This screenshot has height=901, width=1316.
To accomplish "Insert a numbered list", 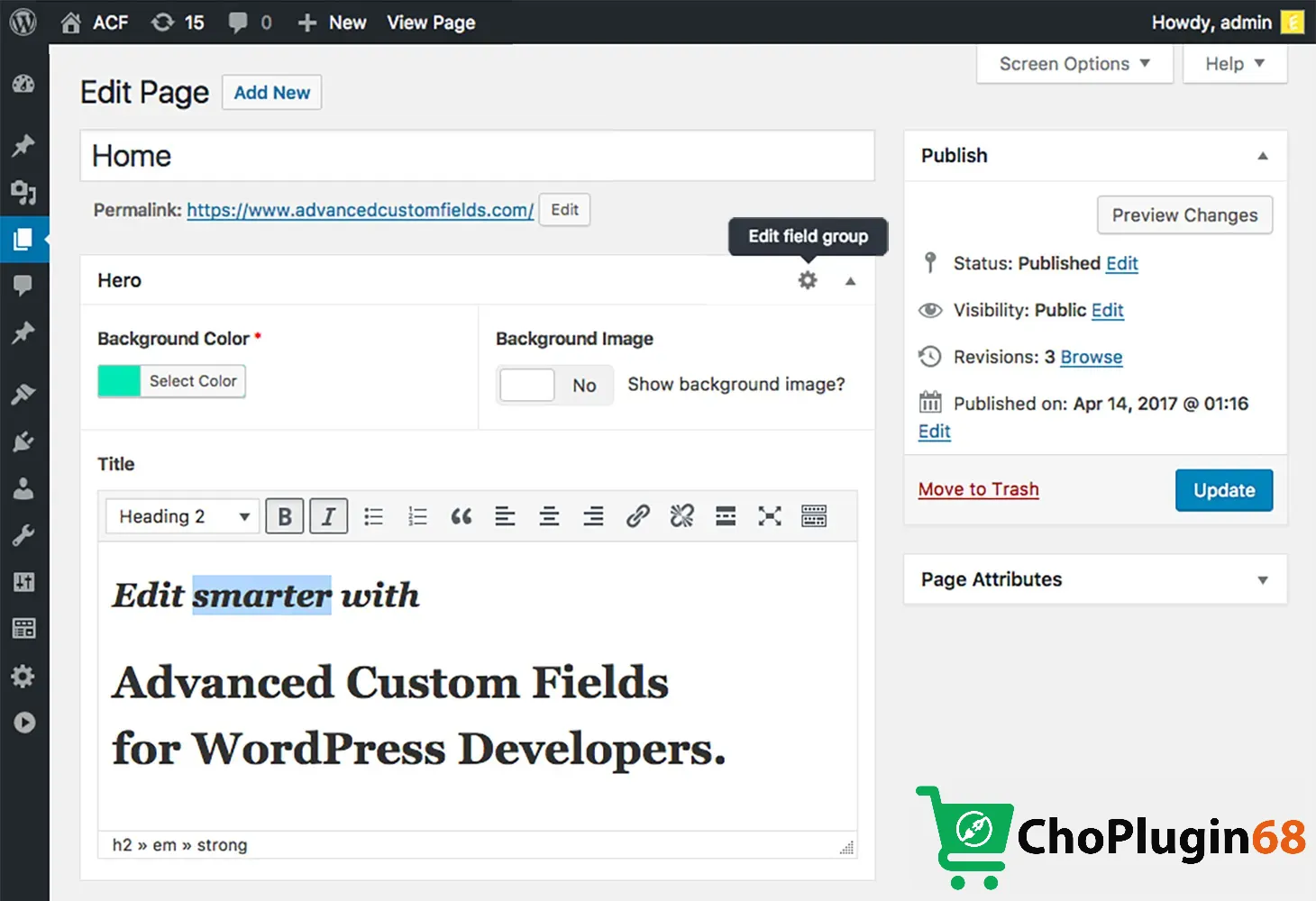I will [417, 516].
